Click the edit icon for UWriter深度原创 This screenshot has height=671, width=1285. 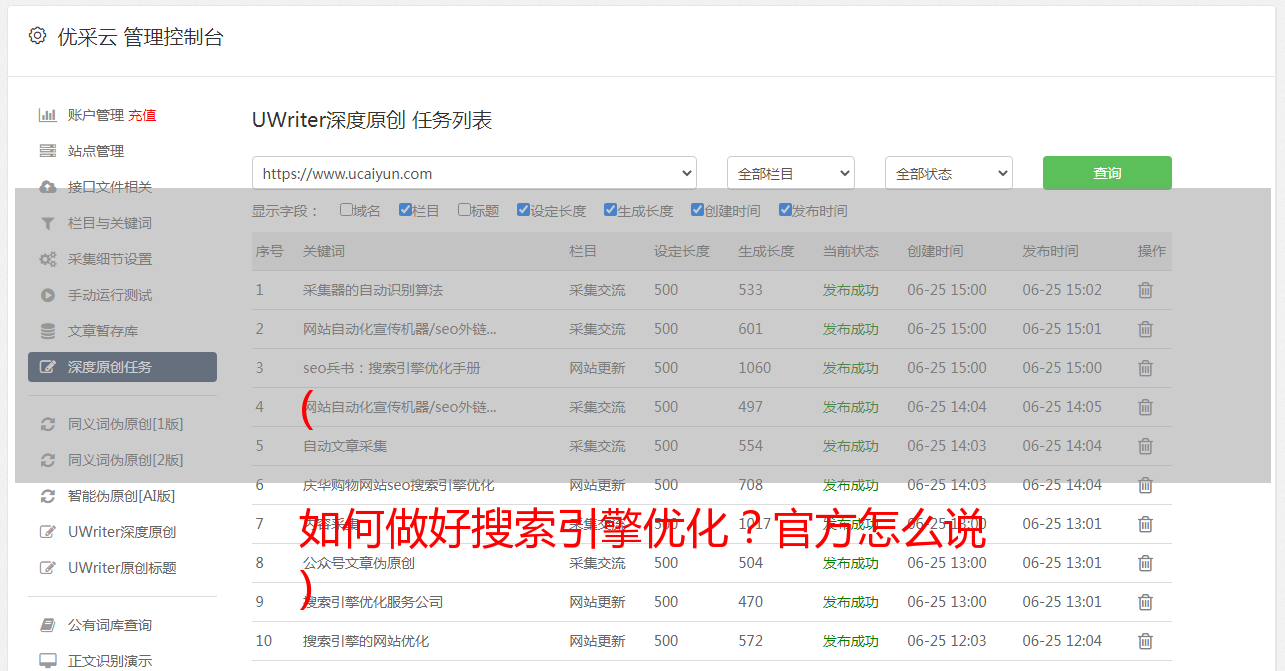click(x=47, y=532)
